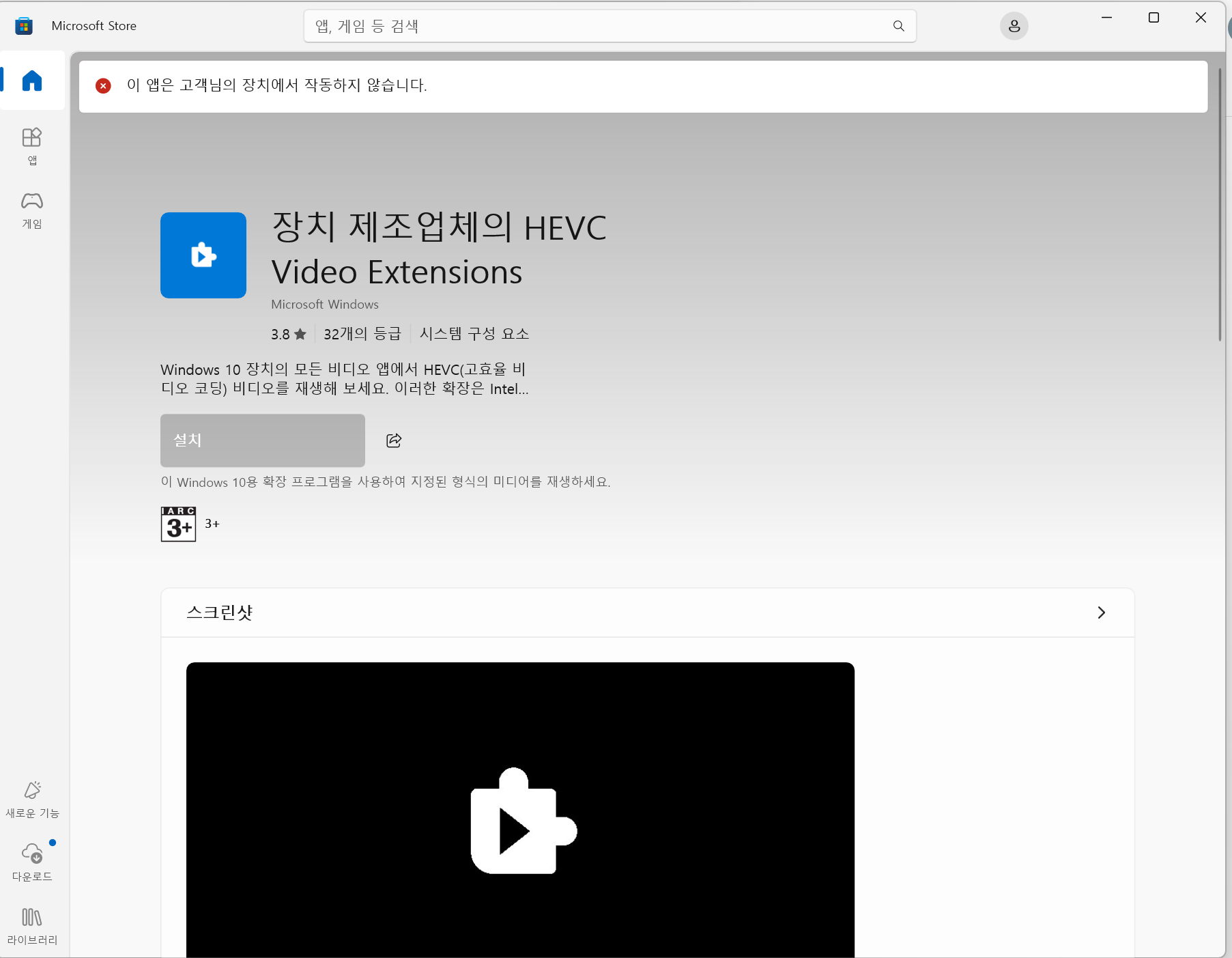This screenshot has height=958, width=1232.
Task: Click the share icon next to 설치
Action: tap(394, 440)
